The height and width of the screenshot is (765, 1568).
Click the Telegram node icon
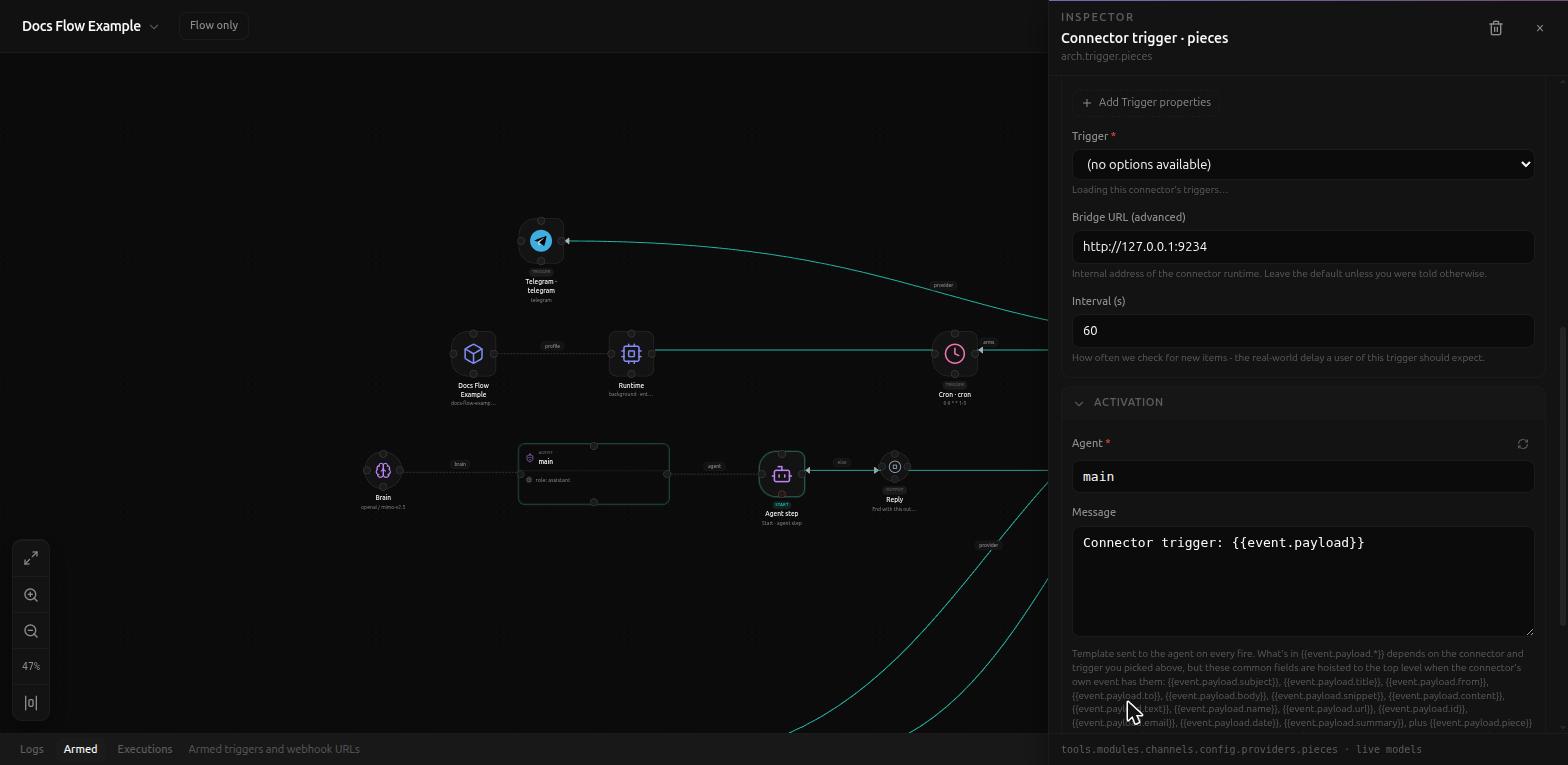pyautogui.click(x=541, y=241)
